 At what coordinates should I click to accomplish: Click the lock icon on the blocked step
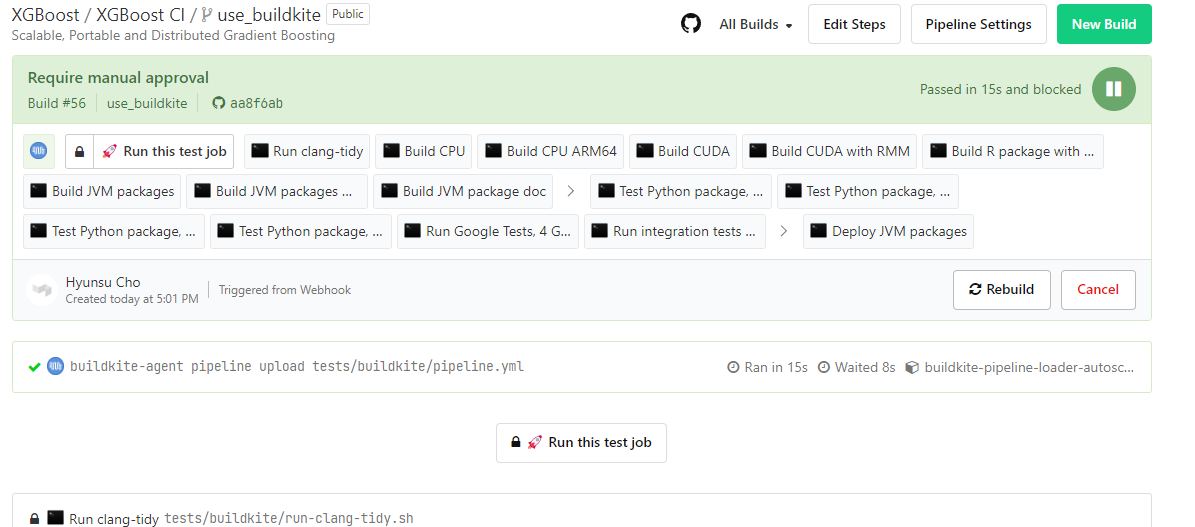(79, 152)
